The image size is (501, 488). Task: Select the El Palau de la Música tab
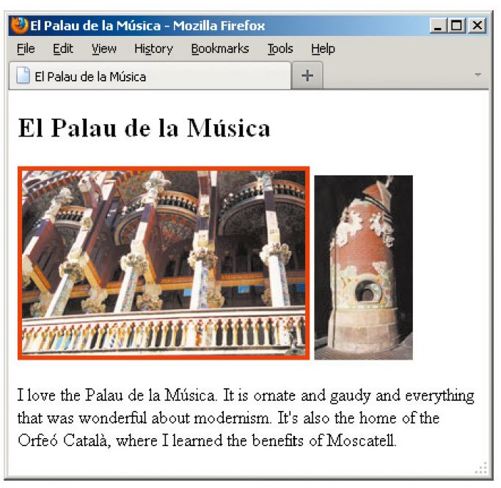[150, 76]
